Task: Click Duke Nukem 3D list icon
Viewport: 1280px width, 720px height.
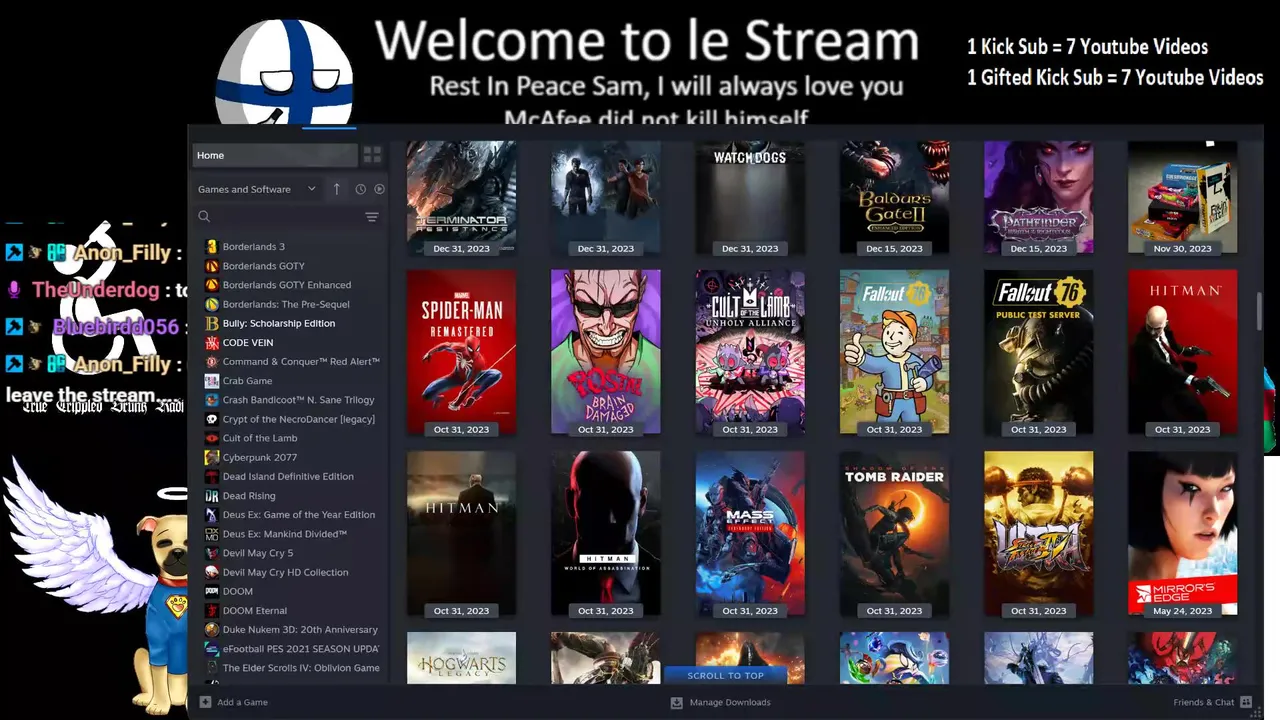Action: pyautogui.click(x=211, y=630)
